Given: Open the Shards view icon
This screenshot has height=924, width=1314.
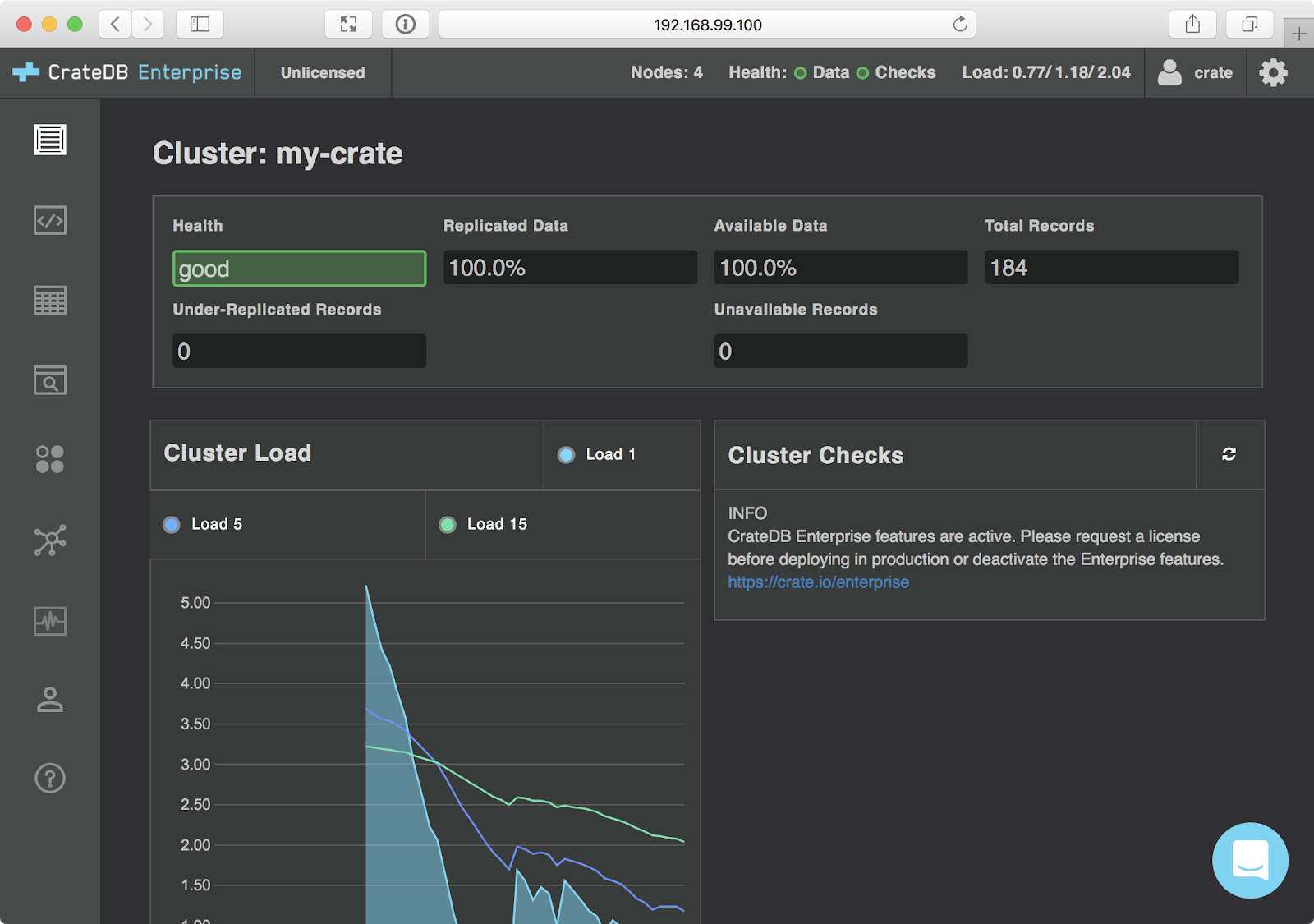Looking at the screenshot, I should 50,460.
